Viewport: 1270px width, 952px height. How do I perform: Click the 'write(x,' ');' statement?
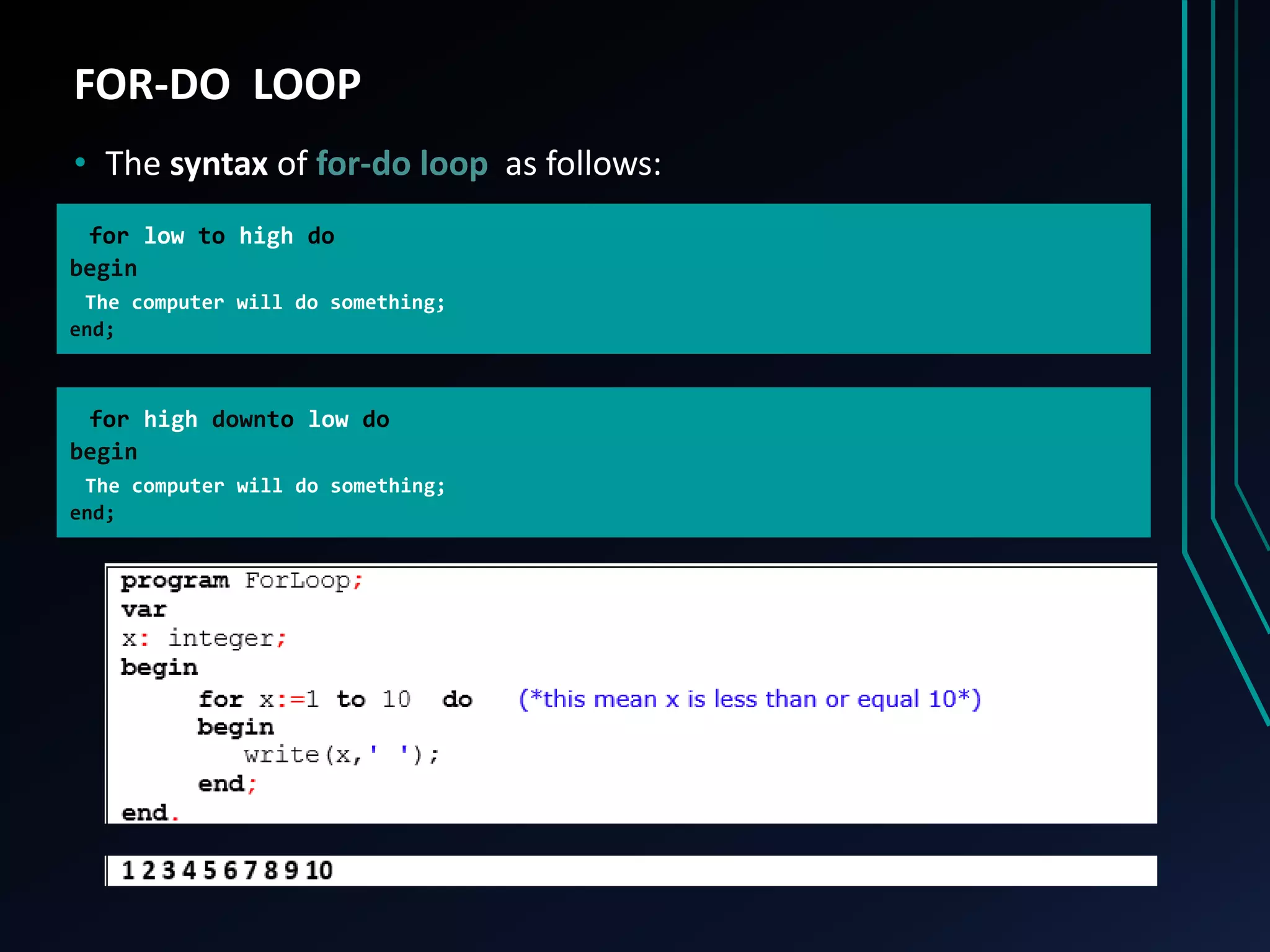pyautogui.click(x=341, y=755)
